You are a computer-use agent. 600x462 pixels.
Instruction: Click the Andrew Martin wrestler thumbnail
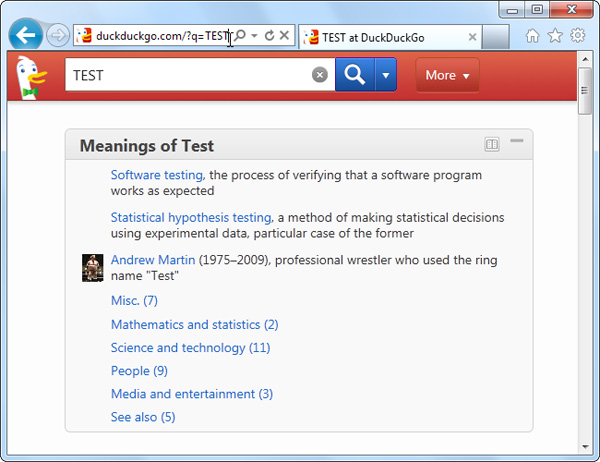click(x=93, y=267)
